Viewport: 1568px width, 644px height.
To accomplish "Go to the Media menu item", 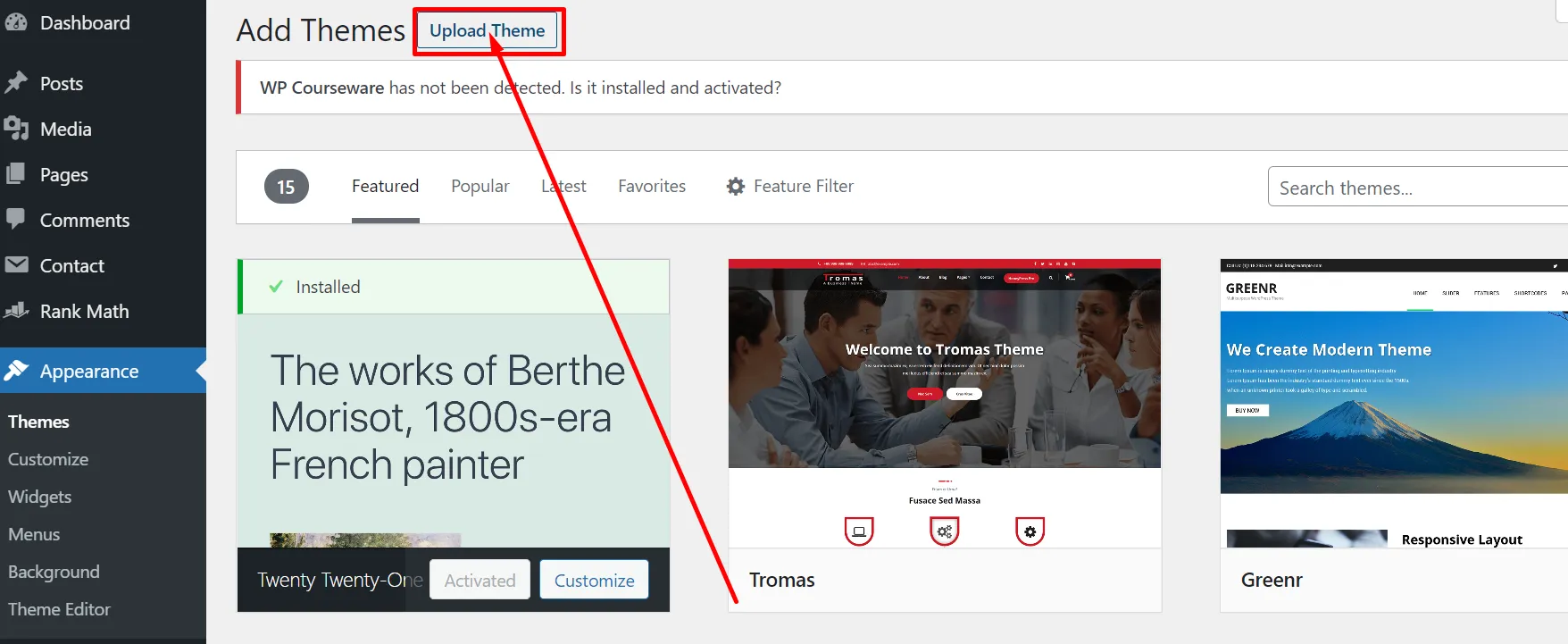I will click(103, 129).
